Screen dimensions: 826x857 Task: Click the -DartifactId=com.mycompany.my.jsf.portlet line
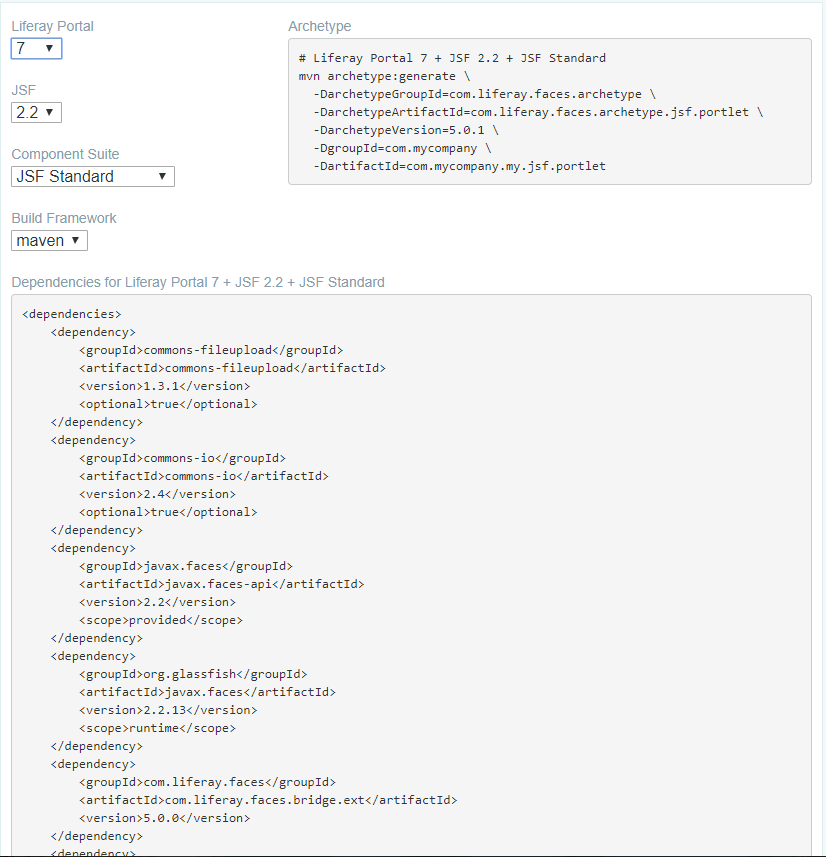tap(459, 166)
